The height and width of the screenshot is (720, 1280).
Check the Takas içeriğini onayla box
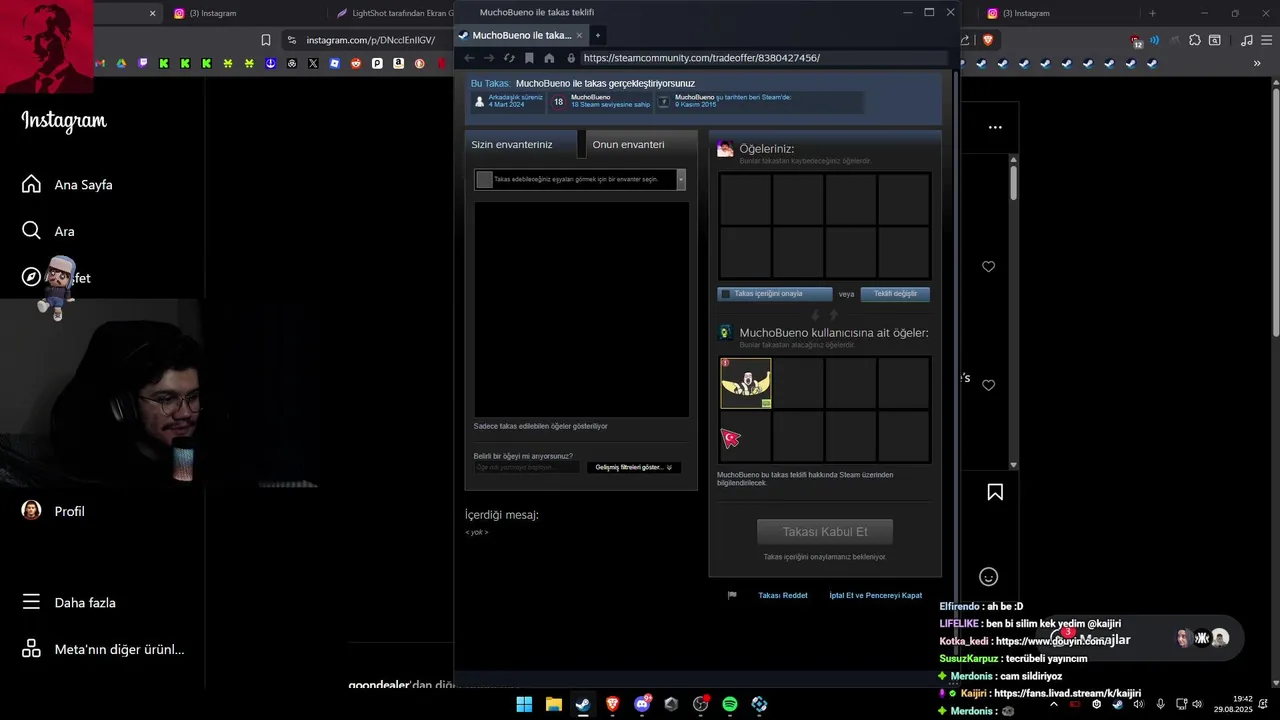(x=725, y=294)
